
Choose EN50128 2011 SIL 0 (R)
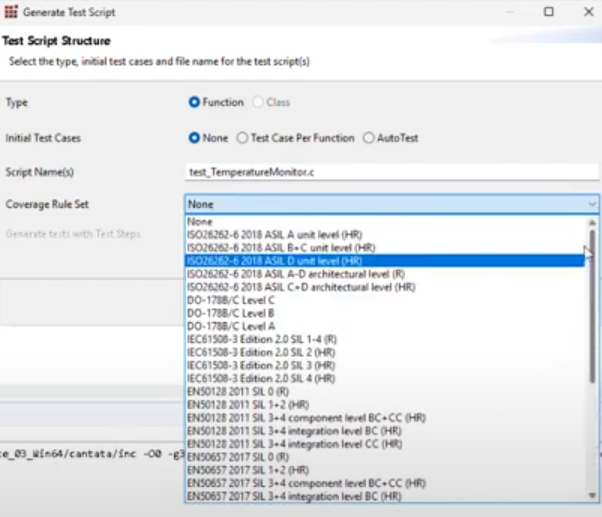(385, 391)
